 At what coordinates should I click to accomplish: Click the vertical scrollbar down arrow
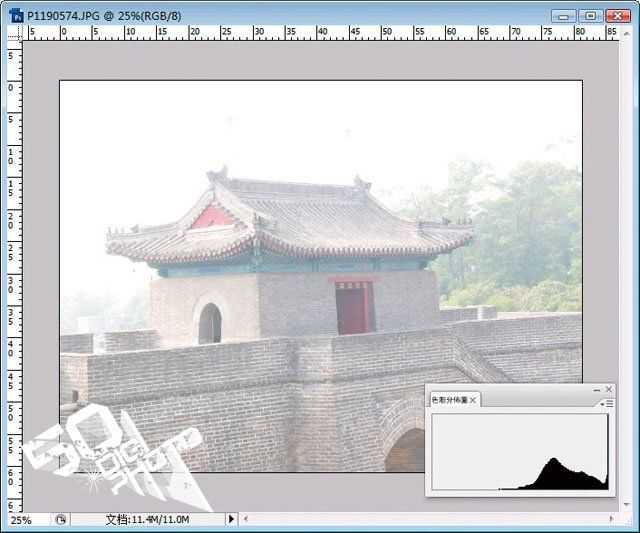tap(627, 505)
